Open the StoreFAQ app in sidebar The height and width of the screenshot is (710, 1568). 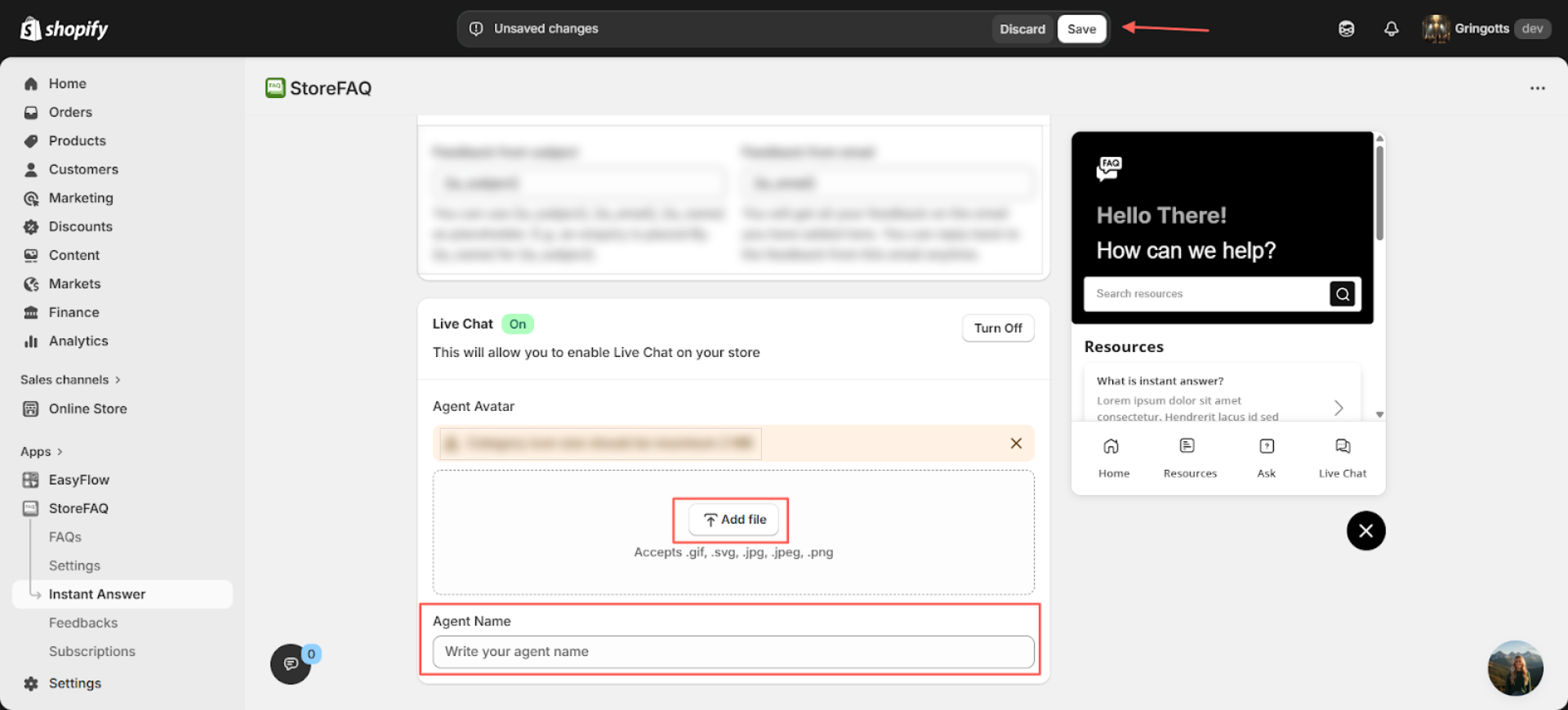pyautogui.click(x=78, y=508)
